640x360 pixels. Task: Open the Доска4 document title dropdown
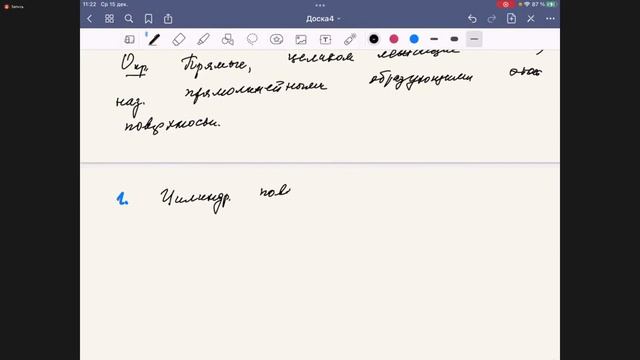tap(323, 19)
